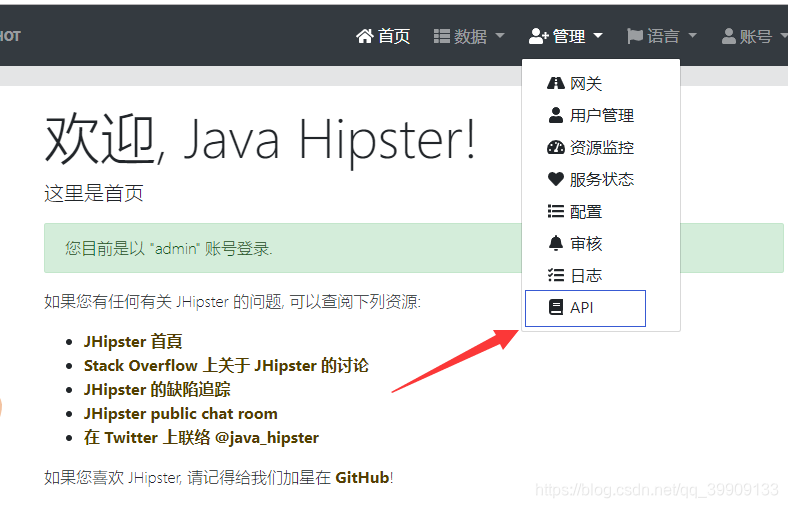Viewport: 788px width, 508px height.
Task: Select 资源监控 from the admin menu
Action: [x=601, y=147]
